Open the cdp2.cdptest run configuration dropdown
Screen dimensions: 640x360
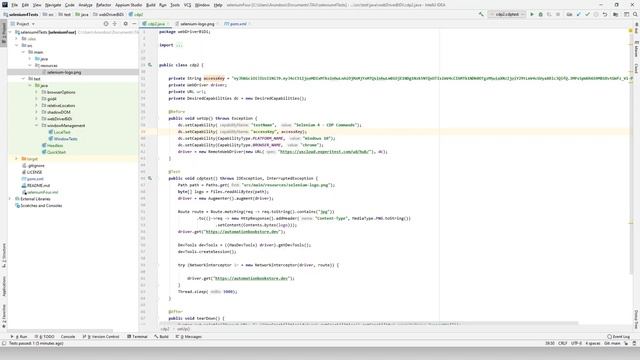(507, 14)
